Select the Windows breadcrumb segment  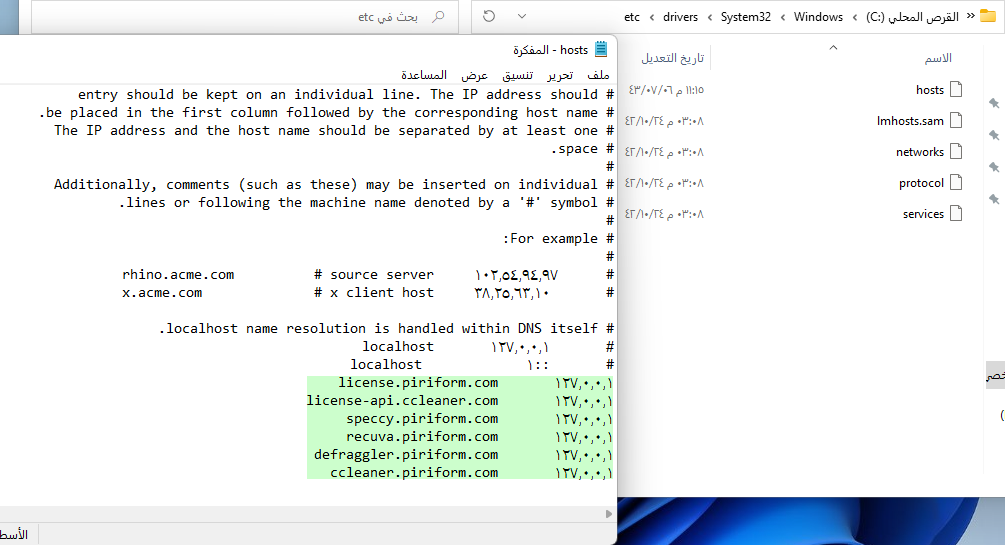(818, 17)
